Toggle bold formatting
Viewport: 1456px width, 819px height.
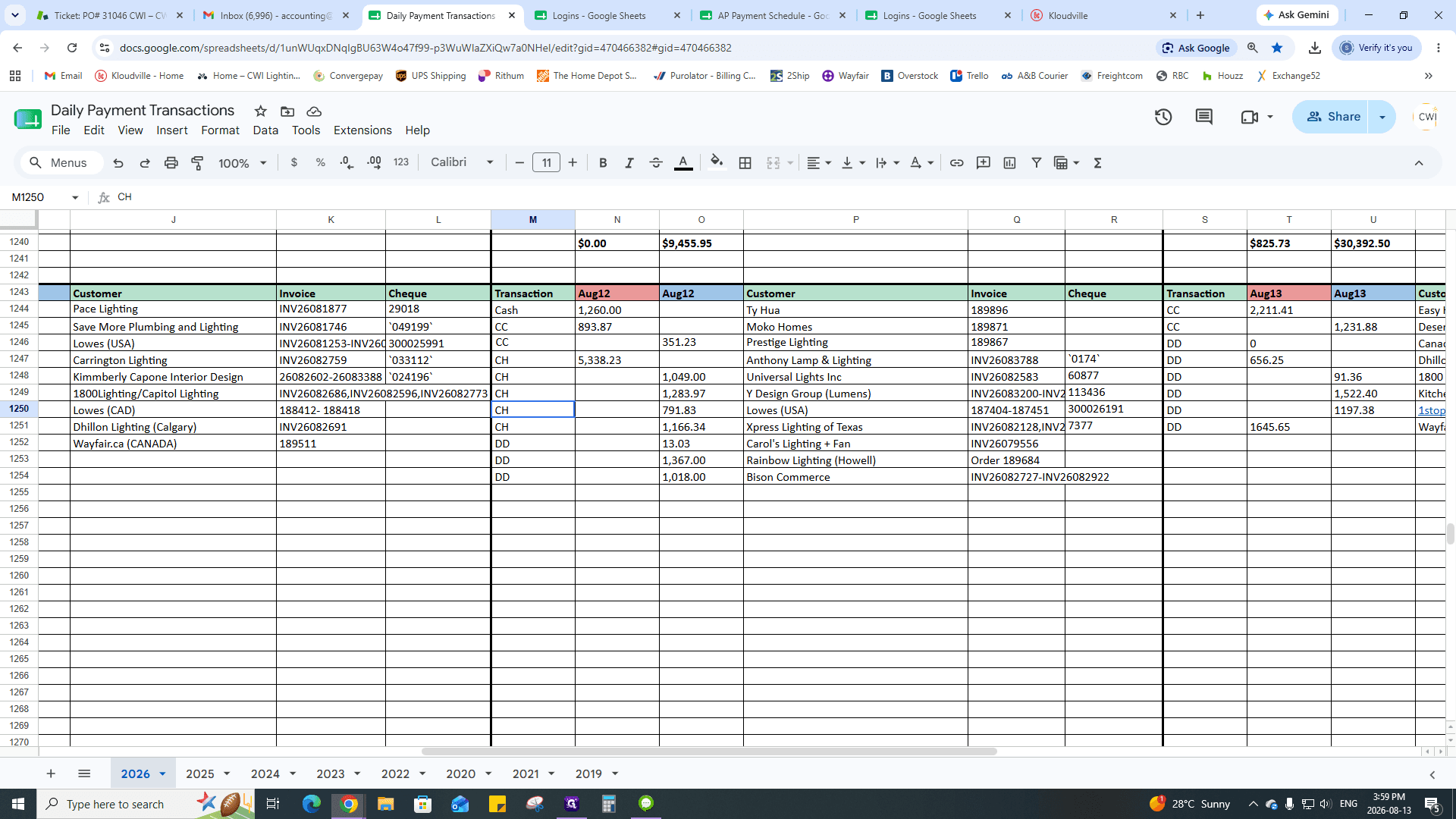(603, 163)
